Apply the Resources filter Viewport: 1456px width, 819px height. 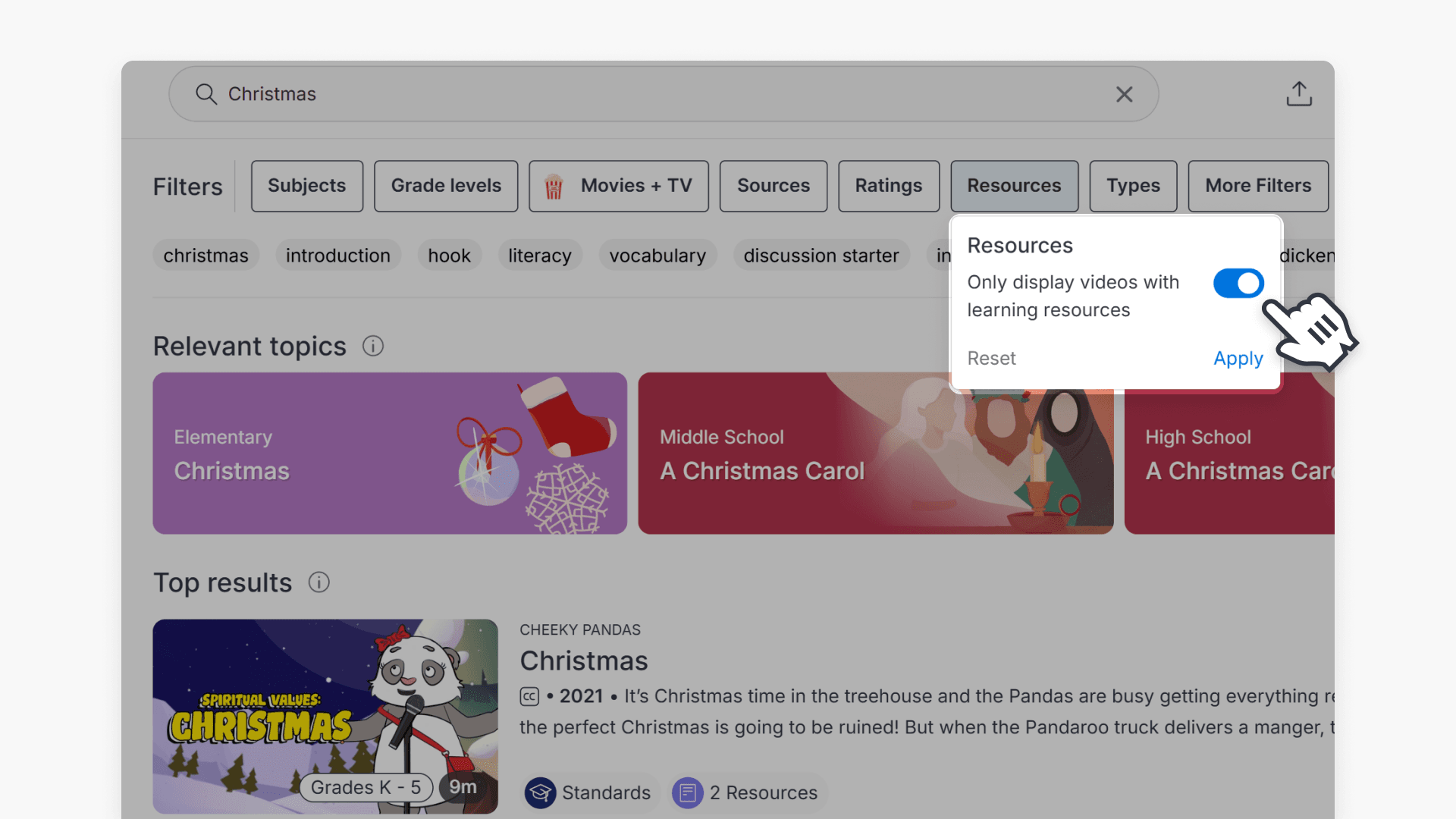click(x=1238, y=358)
